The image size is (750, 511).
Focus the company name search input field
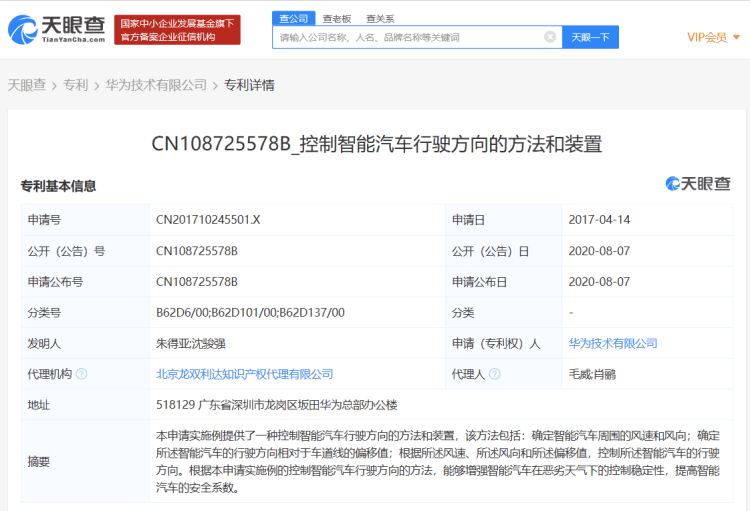410,37
